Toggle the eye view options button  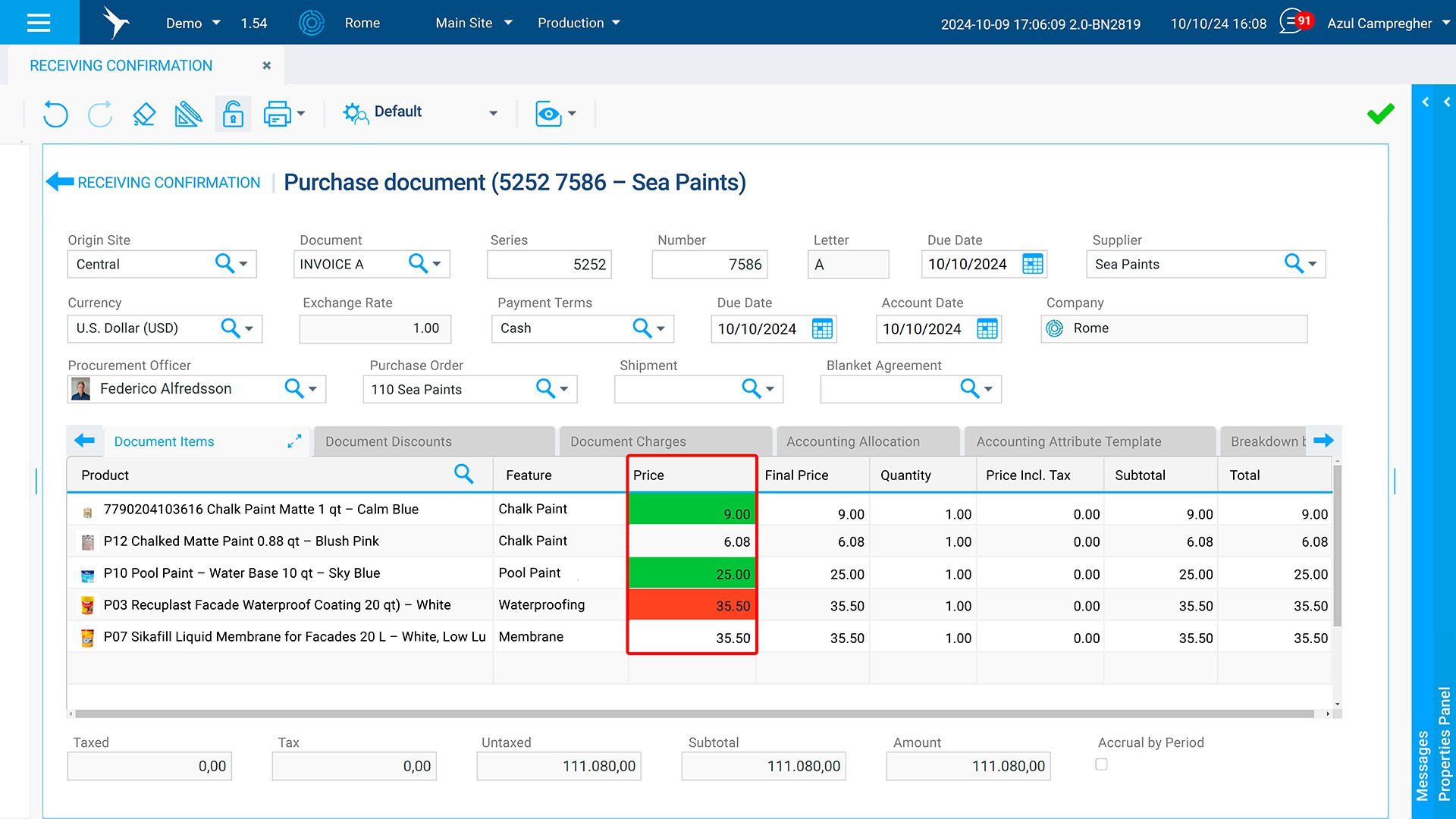pos(548,114)
